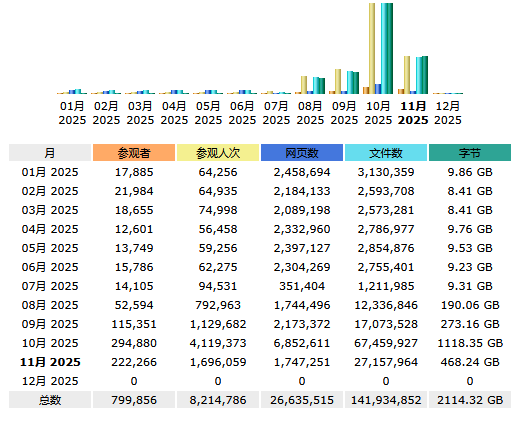The image size is (522, 423).
Task: Select total visitors 799,856
Action: 134,400
